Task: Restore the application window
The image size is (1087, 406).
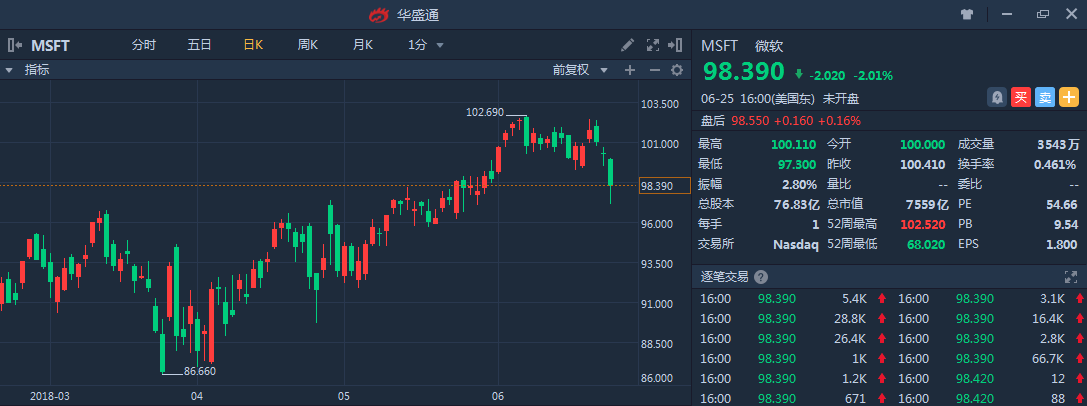Action: (x=1043, y=15)
